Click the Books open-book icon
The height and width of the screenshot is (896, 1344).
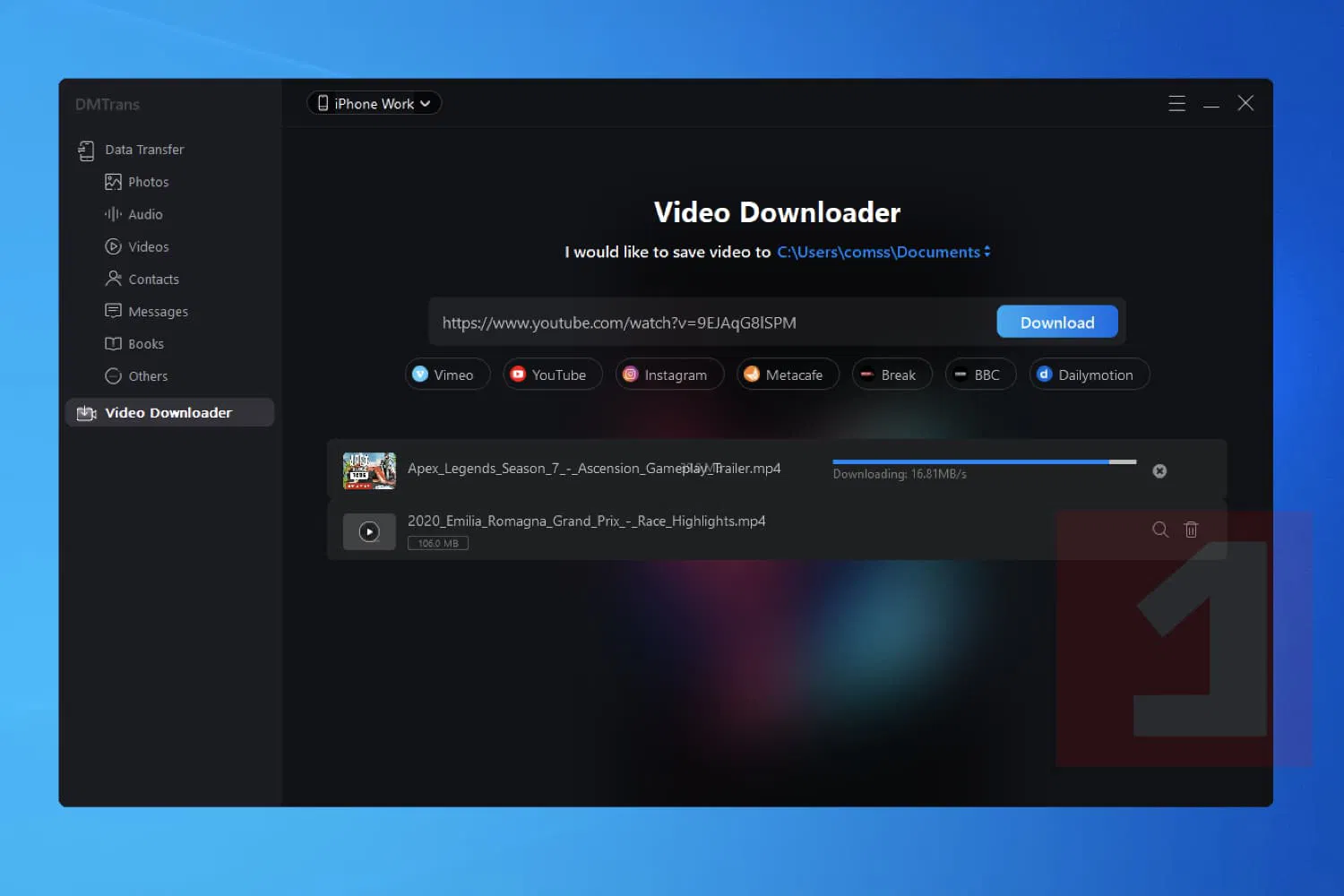(113, 343)
